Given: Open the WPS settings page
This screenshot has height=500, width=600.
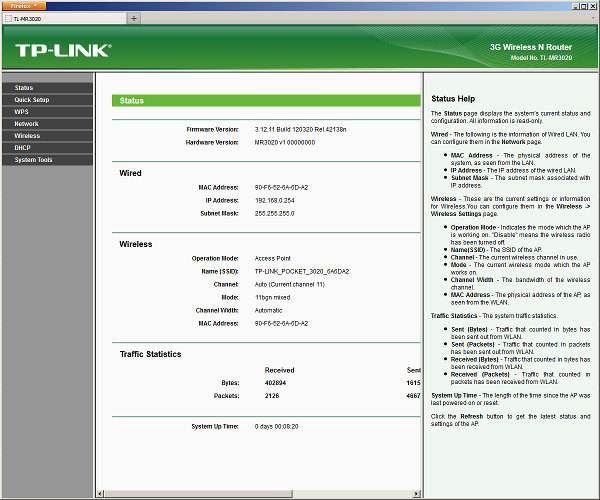Looking at the screenshot, I should pyautogui.click(x=22, y=112).
